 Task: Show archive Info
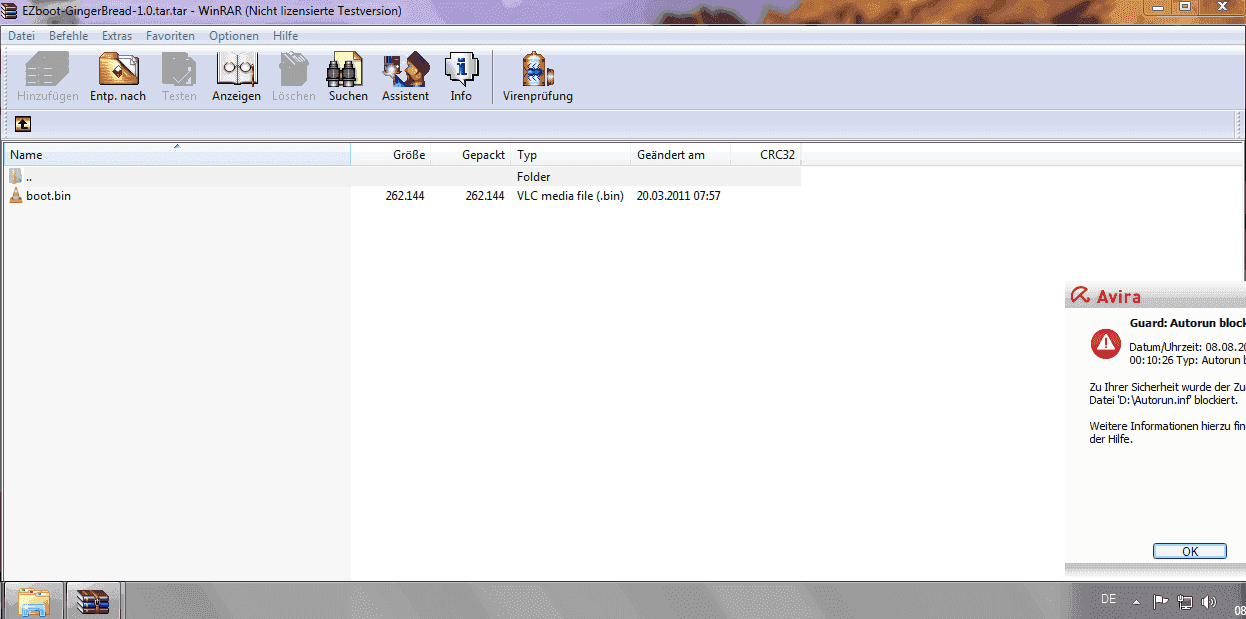click(x=461, y=78)
